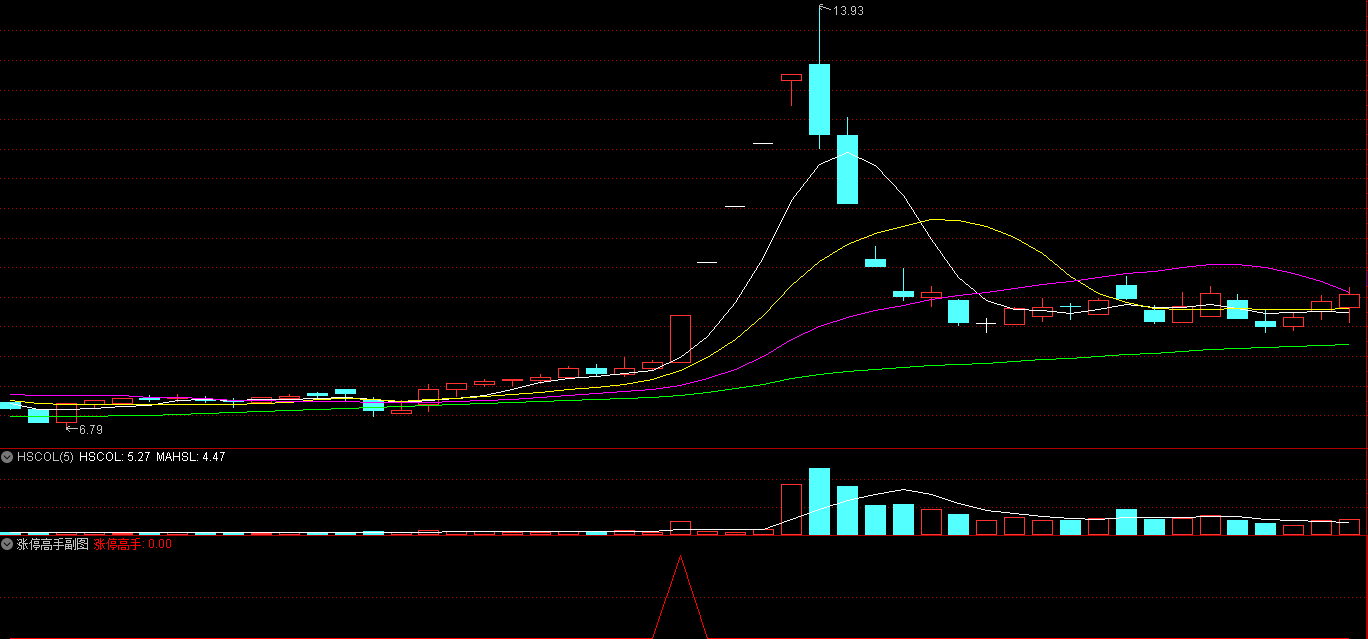
Task: Click the 13.93 high price label
Action: pyautogui.click(x=848, y=10)
